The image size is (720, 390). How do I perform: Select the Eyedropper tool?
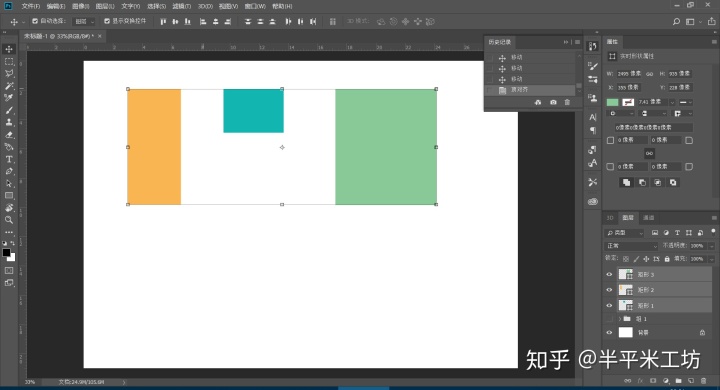coord(9,98)
